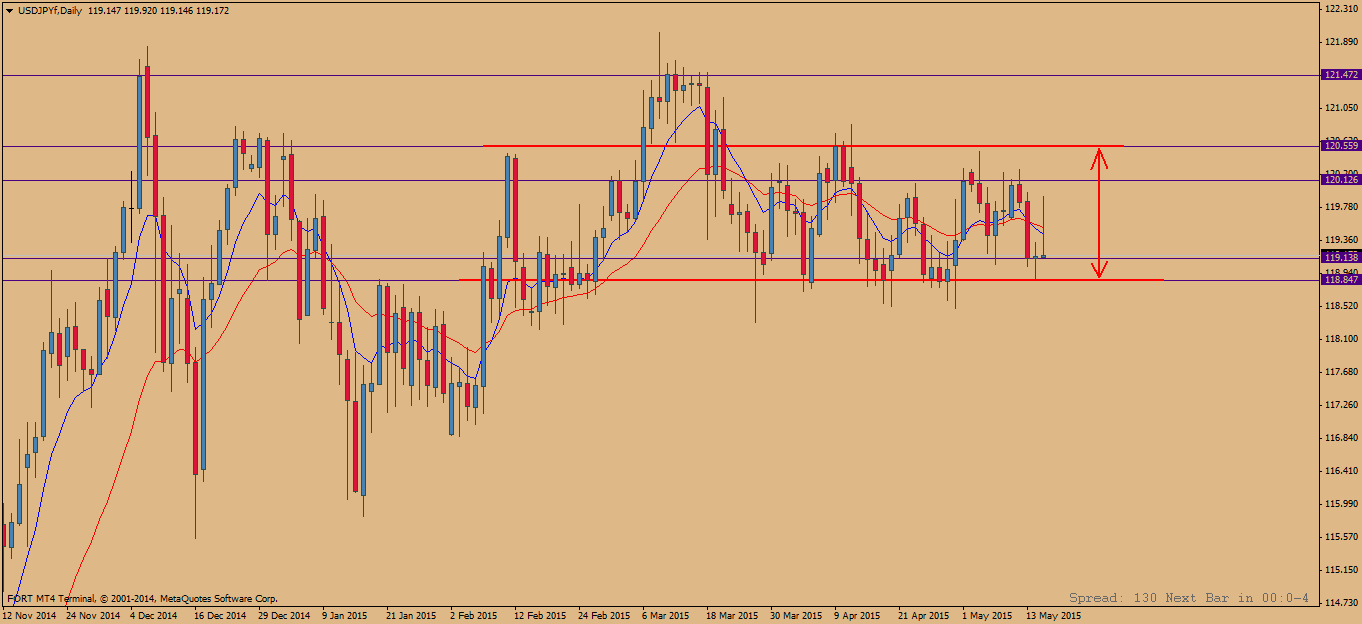
Task: Click the 116.840 price axis value
Action: (x=1340, y=438)
